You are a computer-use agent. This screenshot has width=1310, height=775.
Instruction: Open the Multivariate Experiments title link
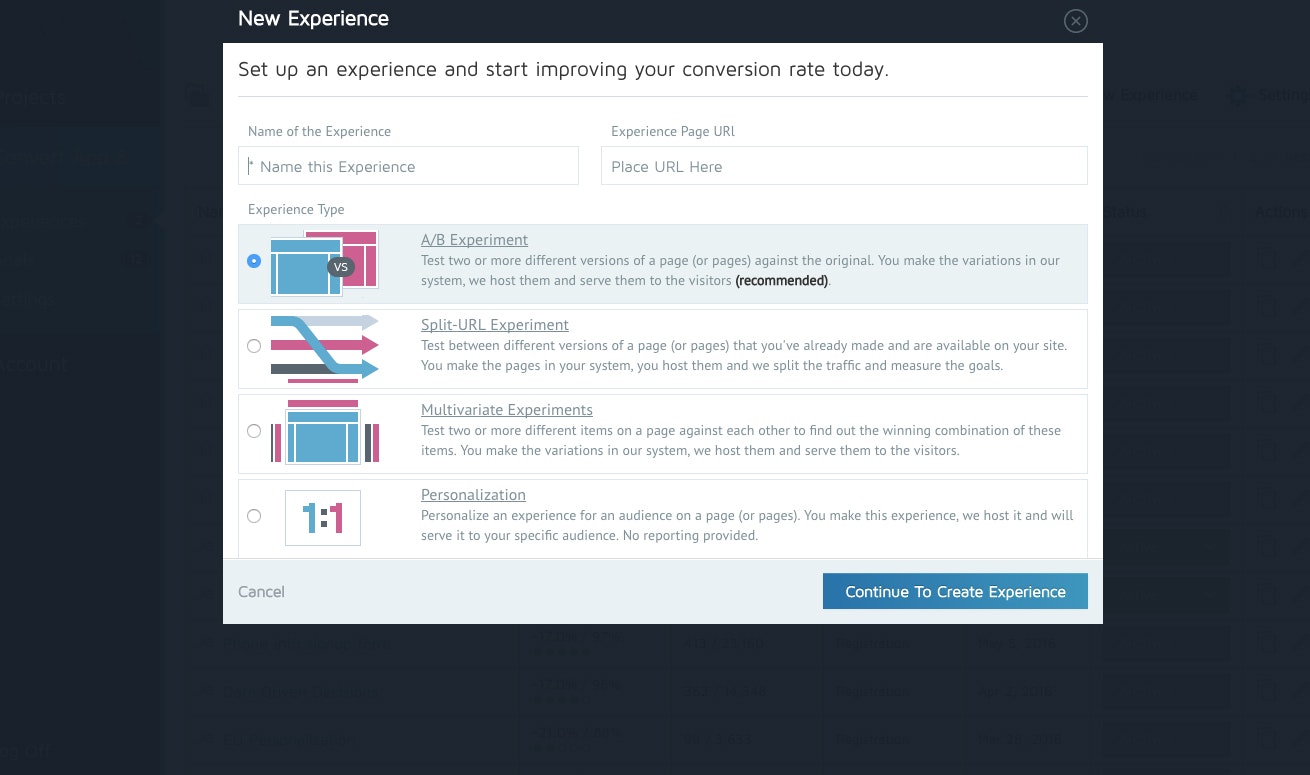[x=507, y=410]
